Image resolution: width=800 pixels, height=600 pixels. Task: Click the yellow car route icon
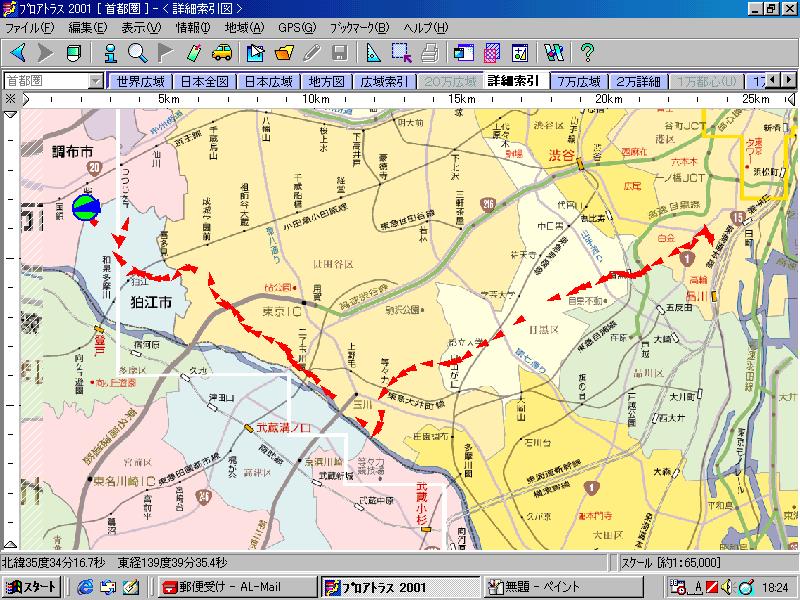click(222, 52)
